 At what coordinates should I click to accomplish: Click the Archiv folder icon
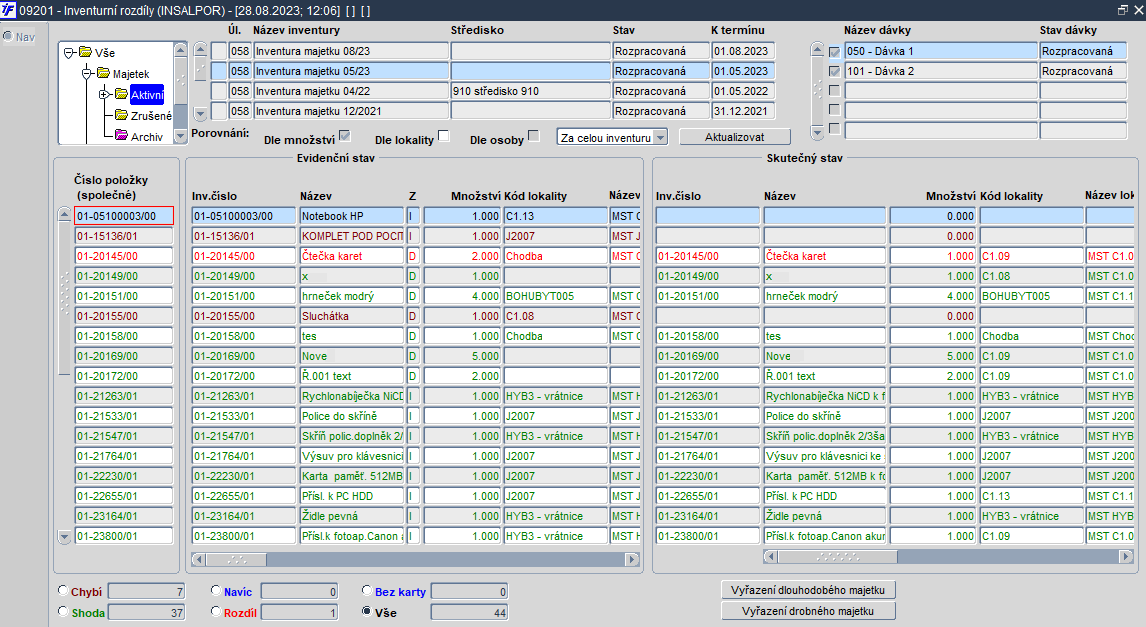121,135
